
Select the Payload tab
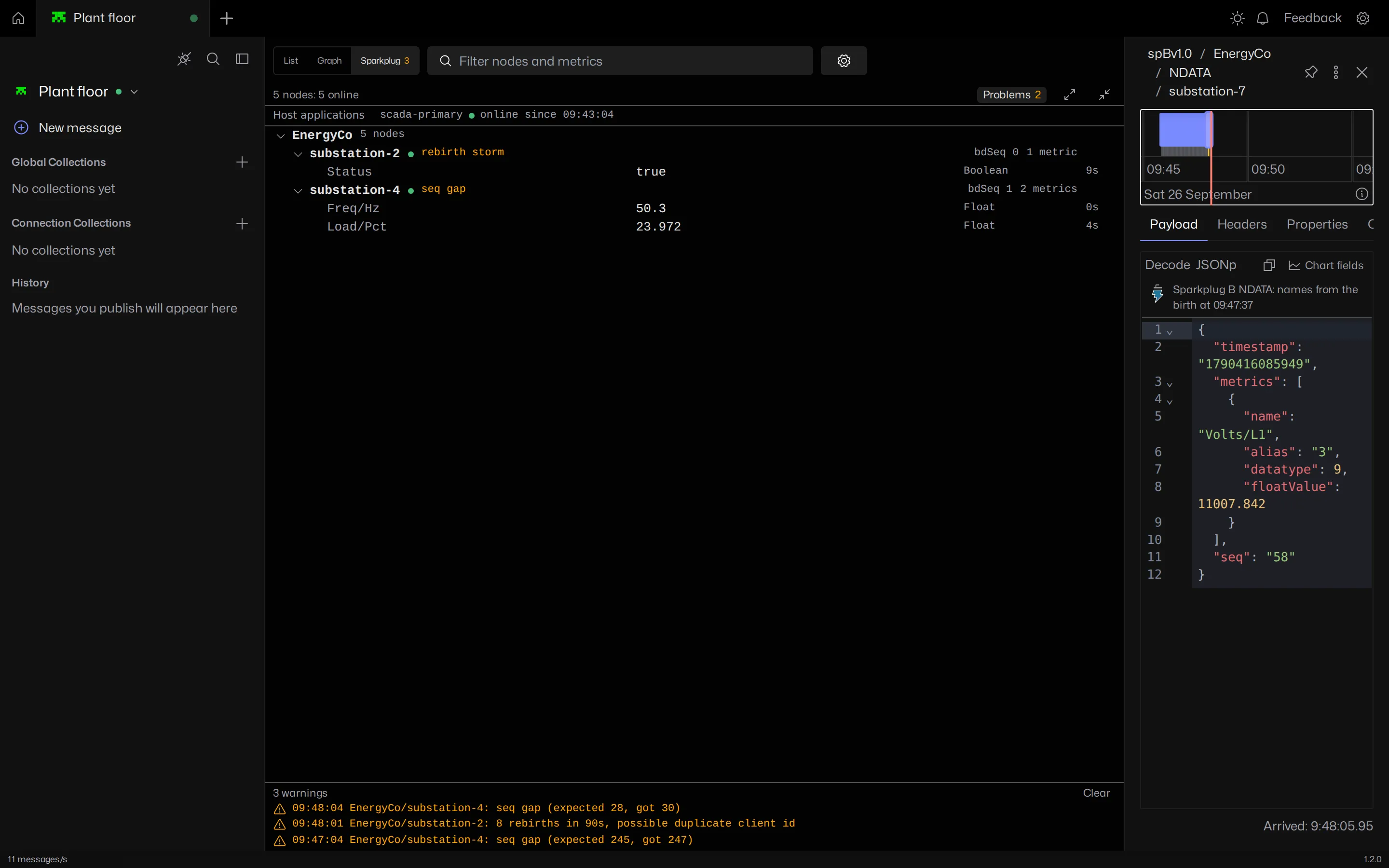1174,224
